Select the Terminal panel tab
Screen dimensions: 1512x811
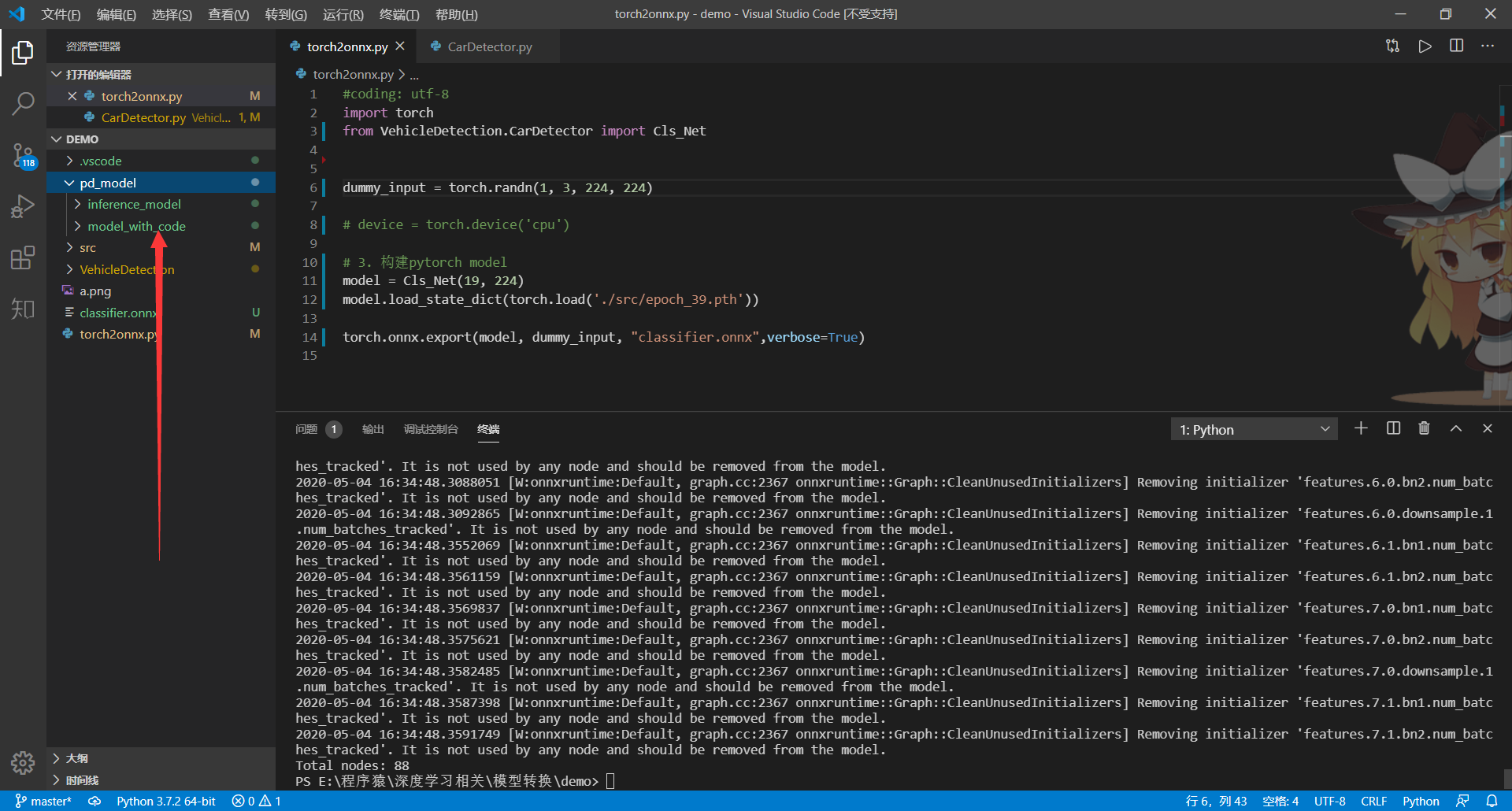pyautogui.click(x=488, y=429)
